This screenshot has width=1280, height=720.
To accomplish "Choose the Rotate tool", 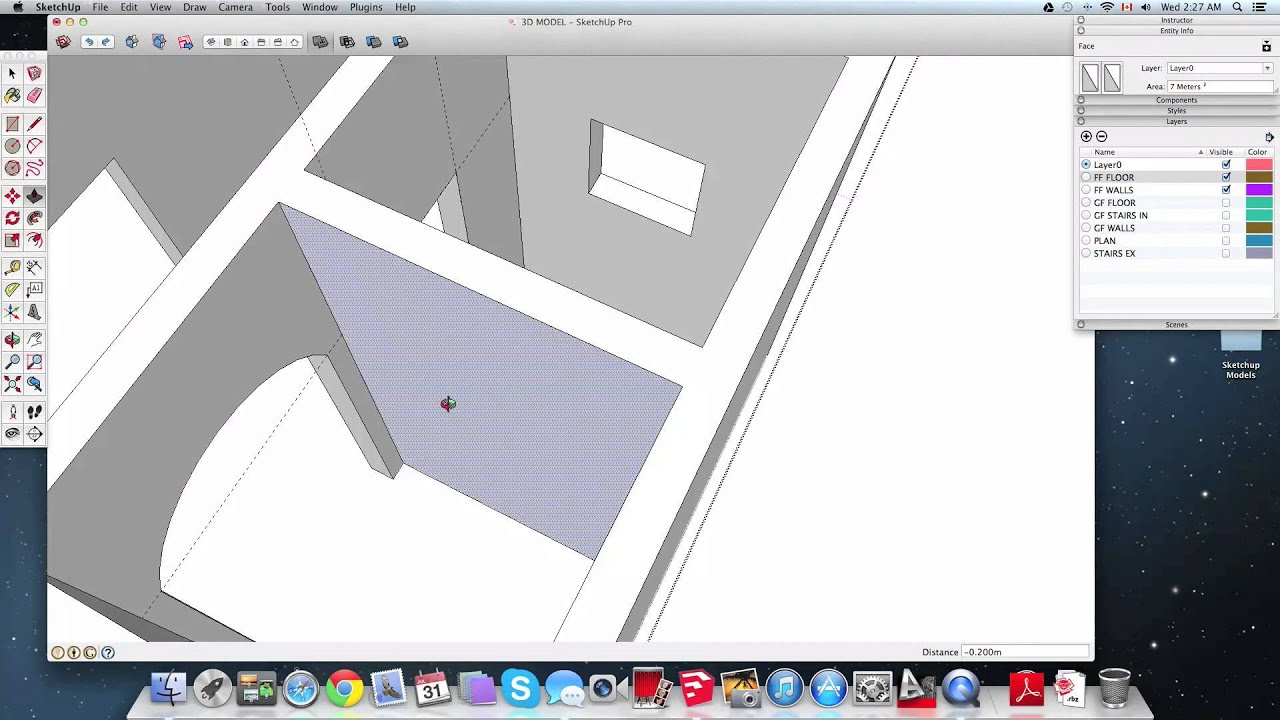I will click(12, 218).
